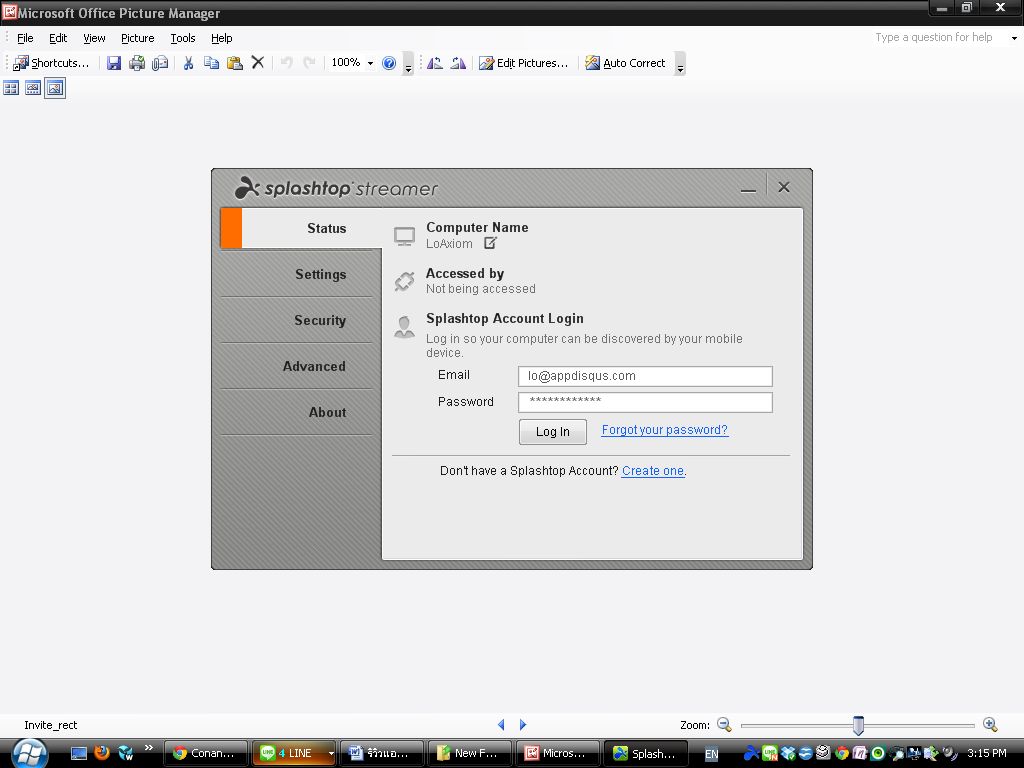Open the File menu
This screenshot has width=1024, height=768.
click(25, 38)
